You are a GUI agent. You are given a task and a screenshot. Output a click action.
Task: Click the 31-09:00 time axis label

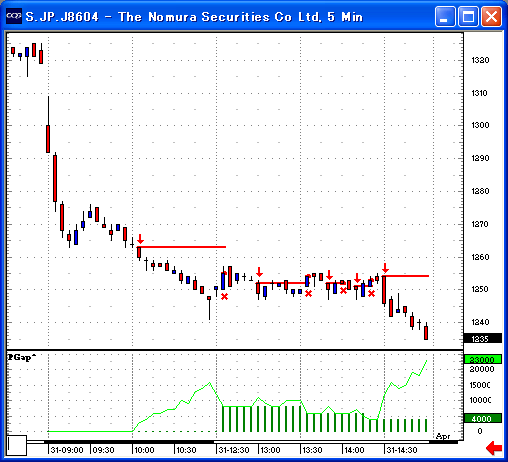[x=67, y=450]
